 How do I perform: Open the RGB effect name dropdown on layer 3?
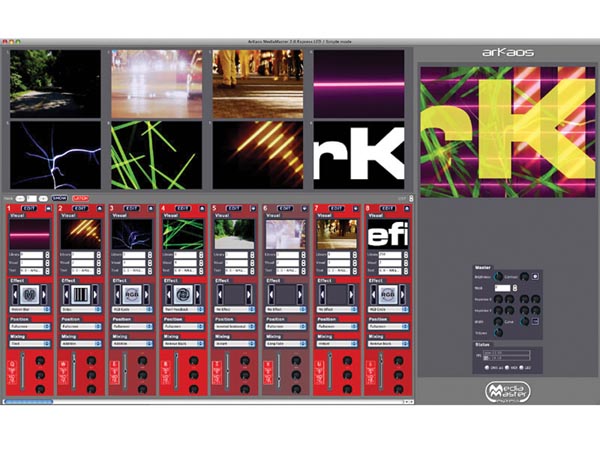click(x=132, y=309)
